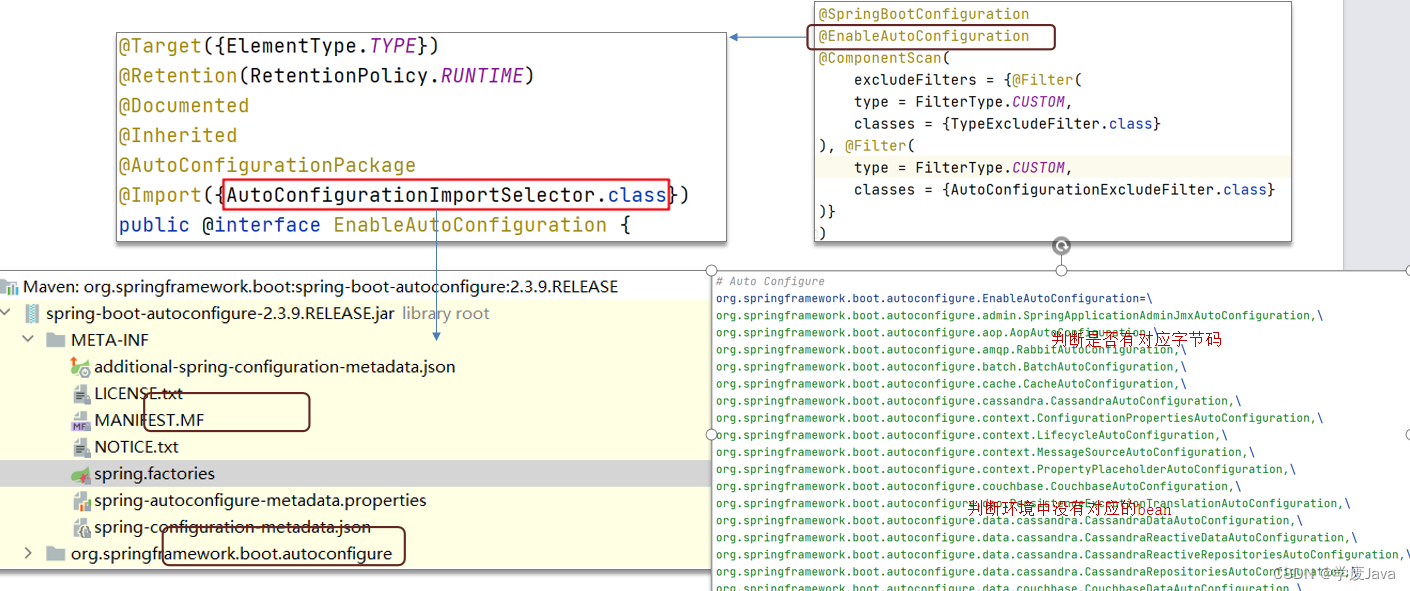Click the autoconfigure package folder icon

click(x=55, y=554)
